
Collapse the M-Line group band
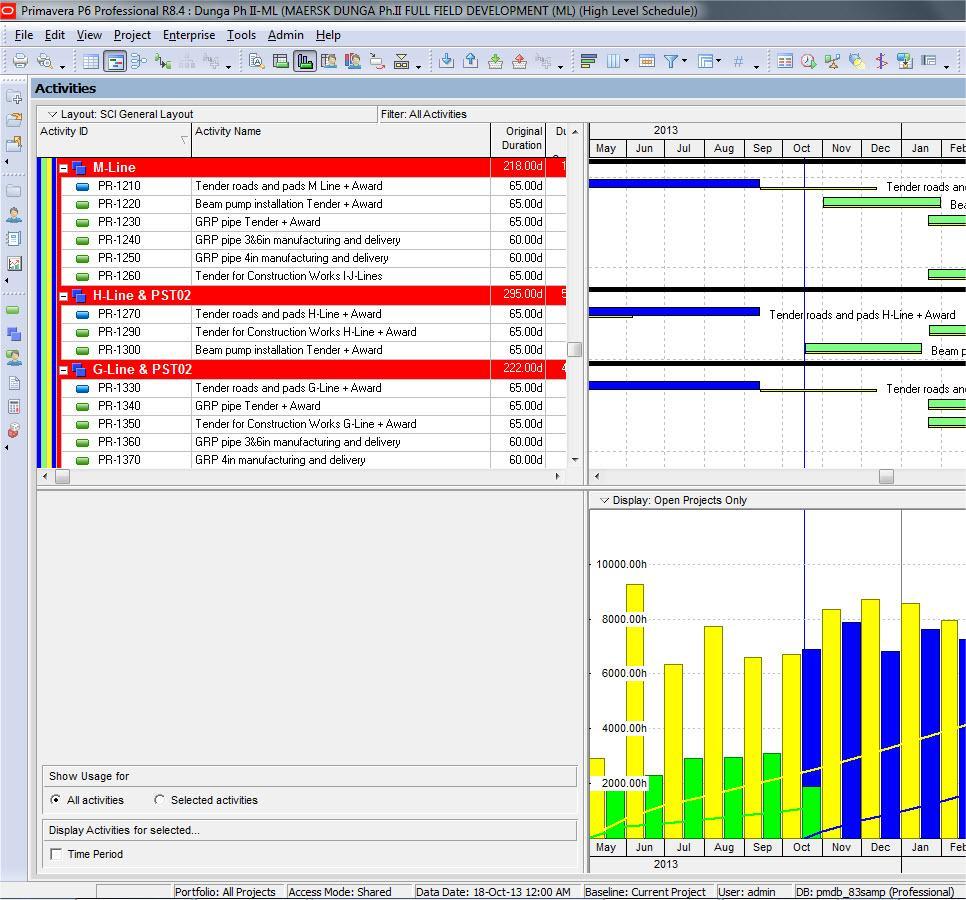click(63, 168)
